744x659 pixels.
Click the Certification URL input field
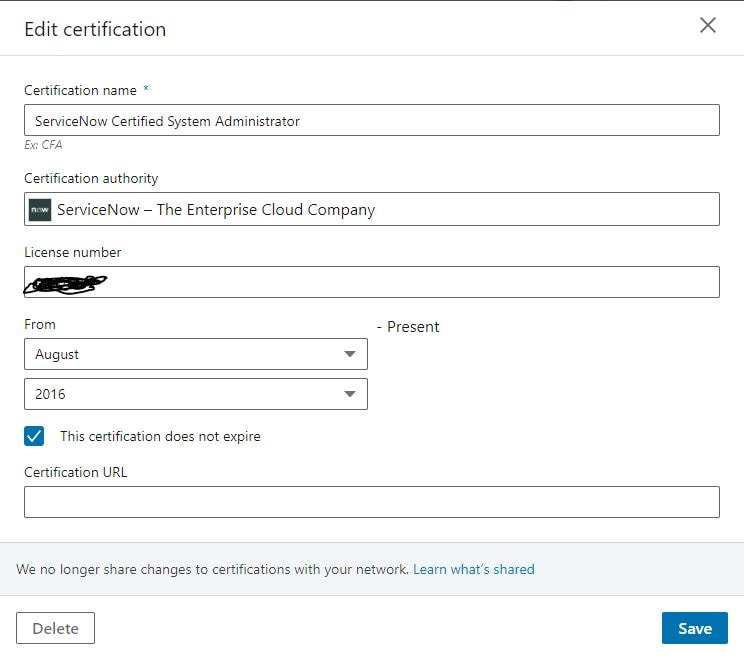point(372,501)
